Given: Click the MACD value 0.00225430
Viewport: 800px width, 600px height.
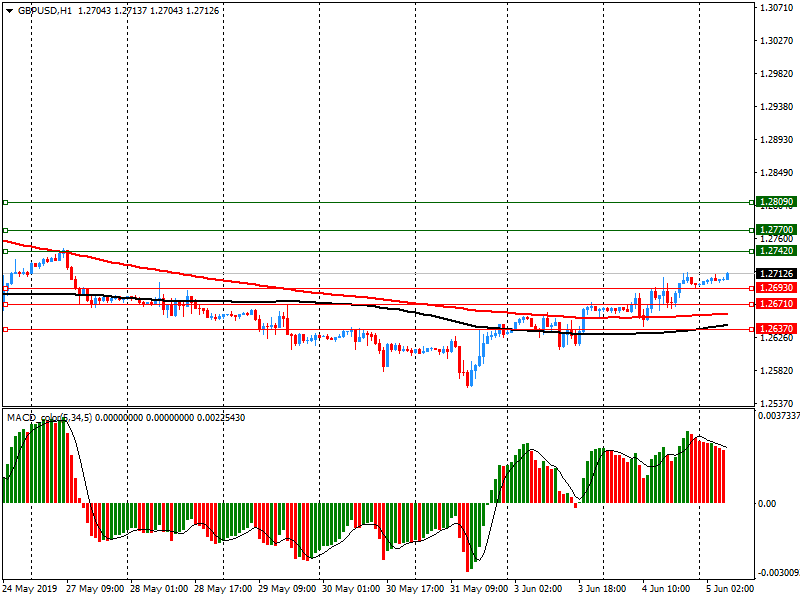Looking at the screenshot, I should pyautogui.click(x=221, y=418).
